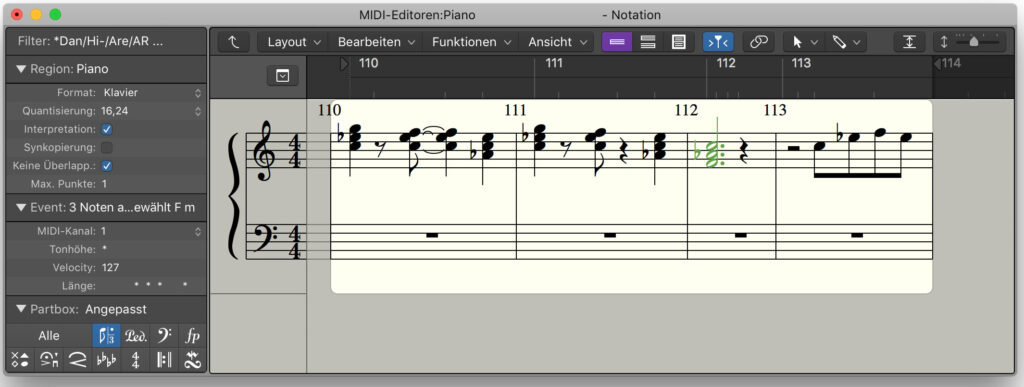Click bar 110 in the ruler
Viewport: 1024px width, 387px height.
(368, 63)
